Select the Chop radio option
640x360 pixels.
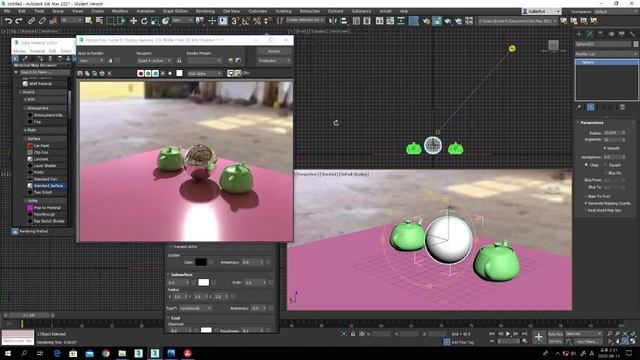click(x=587, y=165)
